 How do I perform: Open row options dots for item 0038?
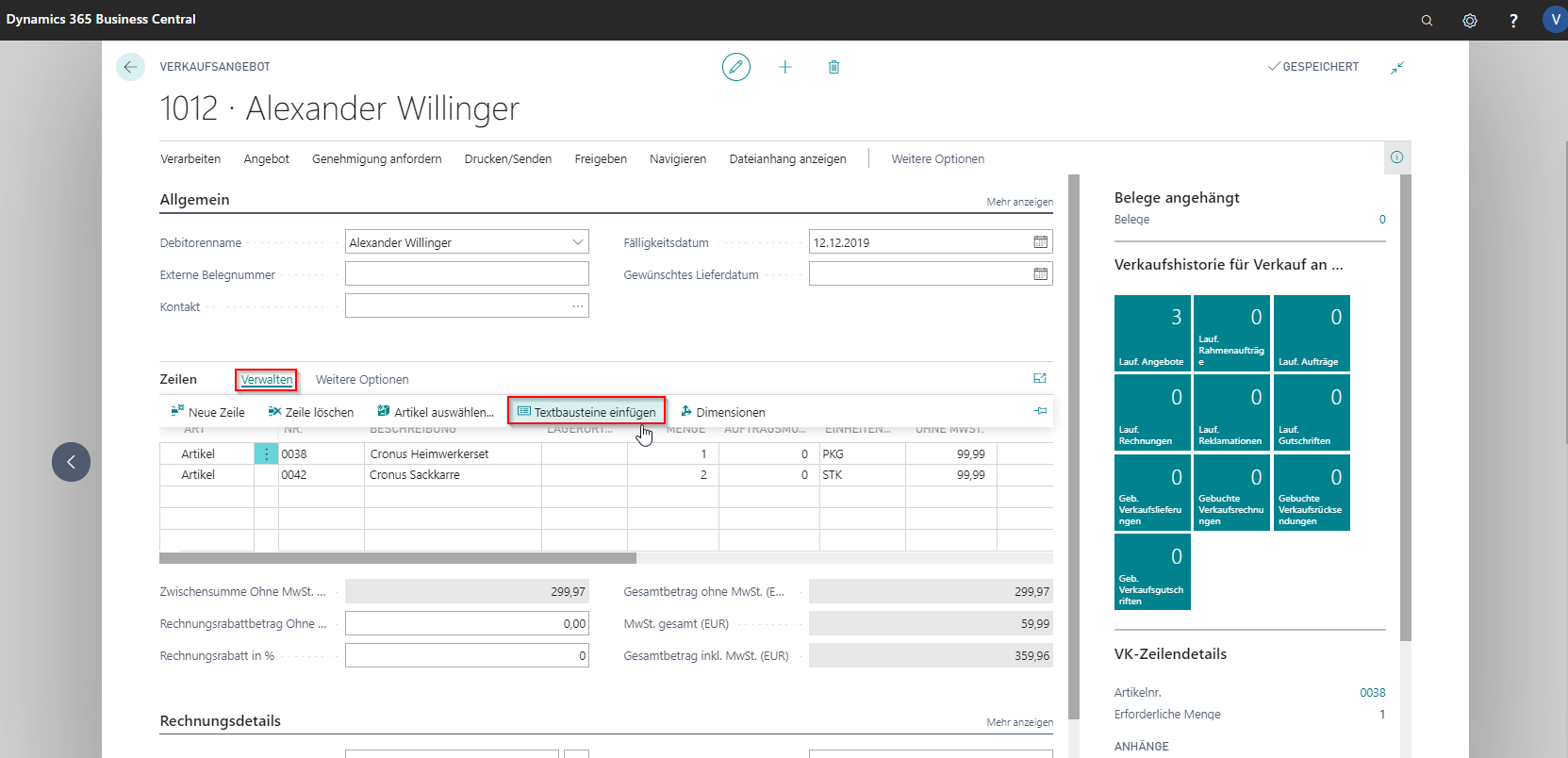pyautogui.click(x=266, y=453)
